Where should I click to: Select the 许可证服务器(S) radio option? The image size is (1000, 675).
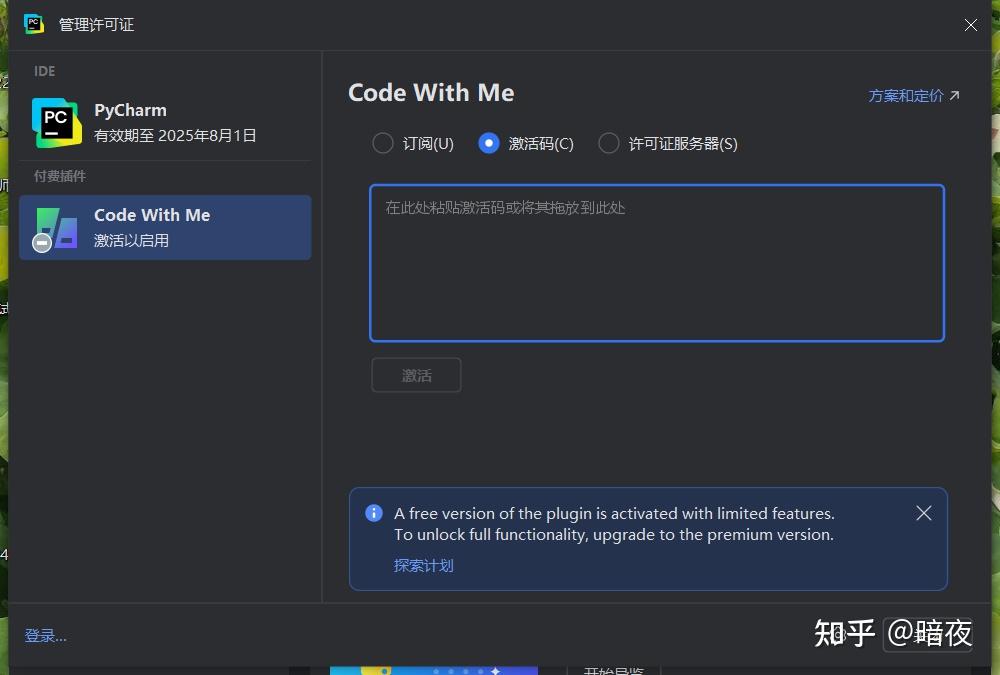[609, 143]
